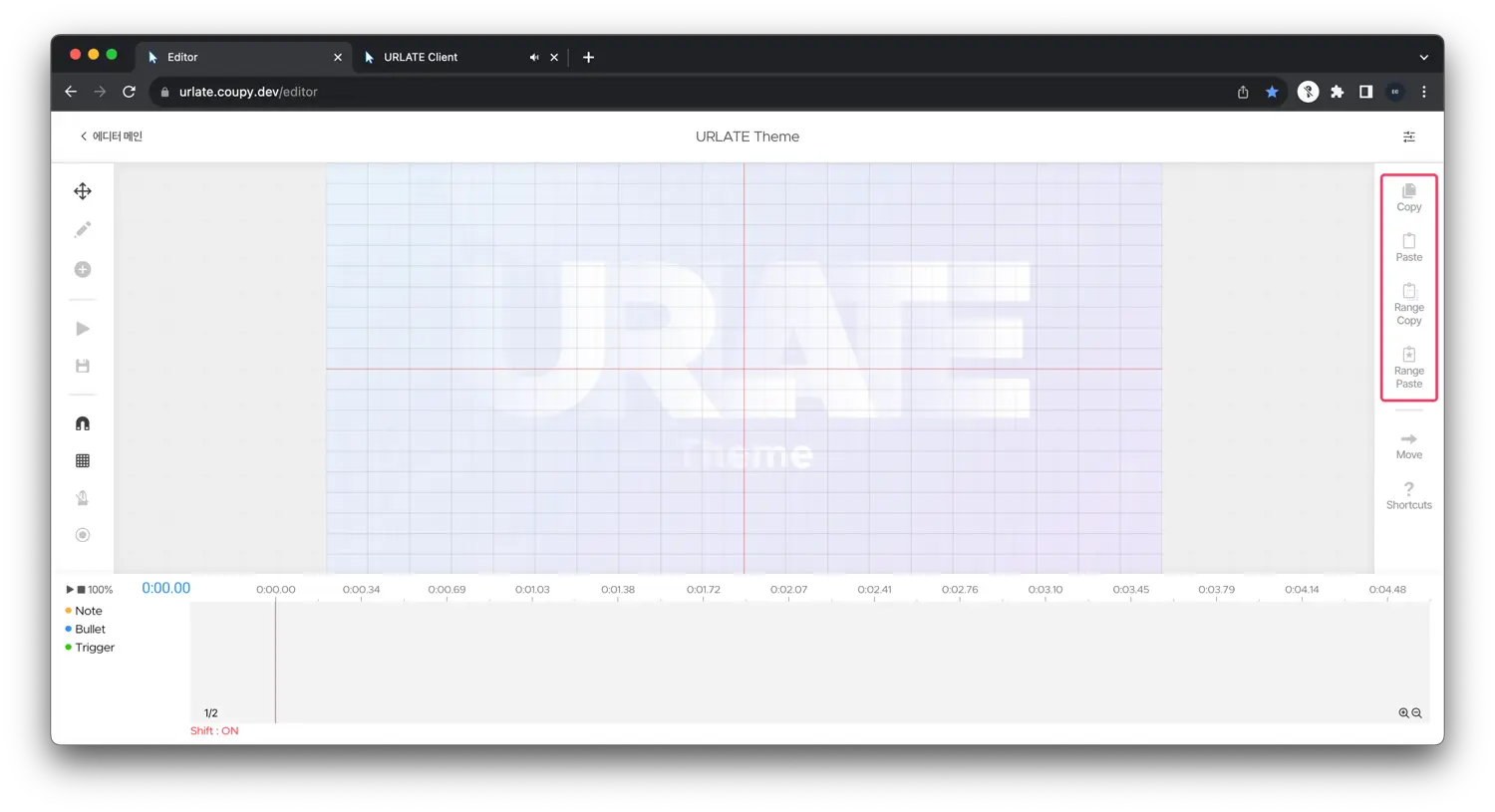Toggle the magnet snap tool
1495x812 pixels.
coord(83,423)
